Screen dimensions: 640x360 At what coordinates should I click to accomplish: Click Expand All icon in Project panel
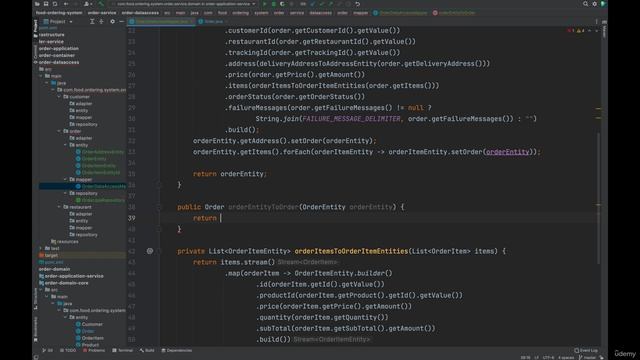tap(92, 21)
